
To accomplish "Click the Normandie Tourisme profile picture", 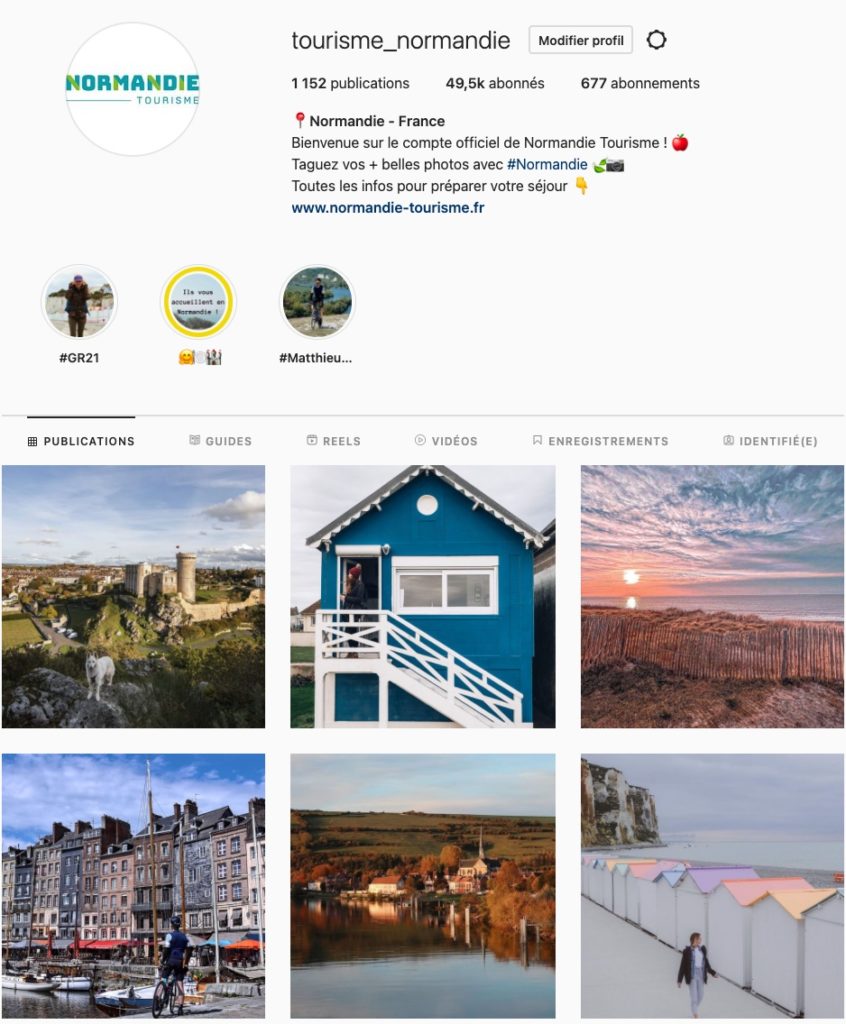I will [x=133, y=89].
